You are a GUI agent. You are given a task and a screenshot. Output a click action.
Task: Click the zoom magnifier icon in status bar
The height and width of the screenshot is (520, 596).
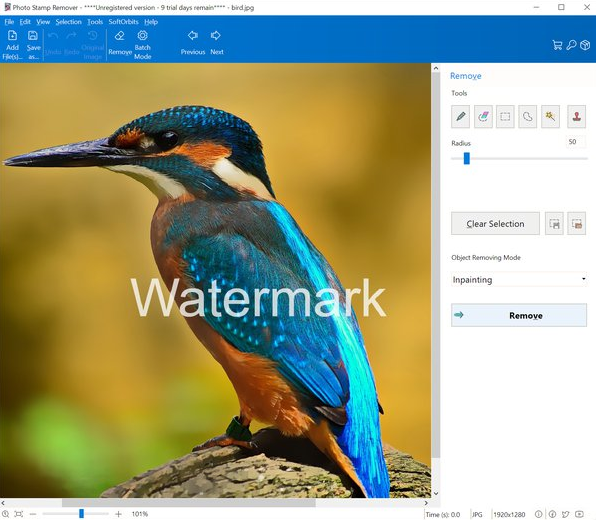5,514
